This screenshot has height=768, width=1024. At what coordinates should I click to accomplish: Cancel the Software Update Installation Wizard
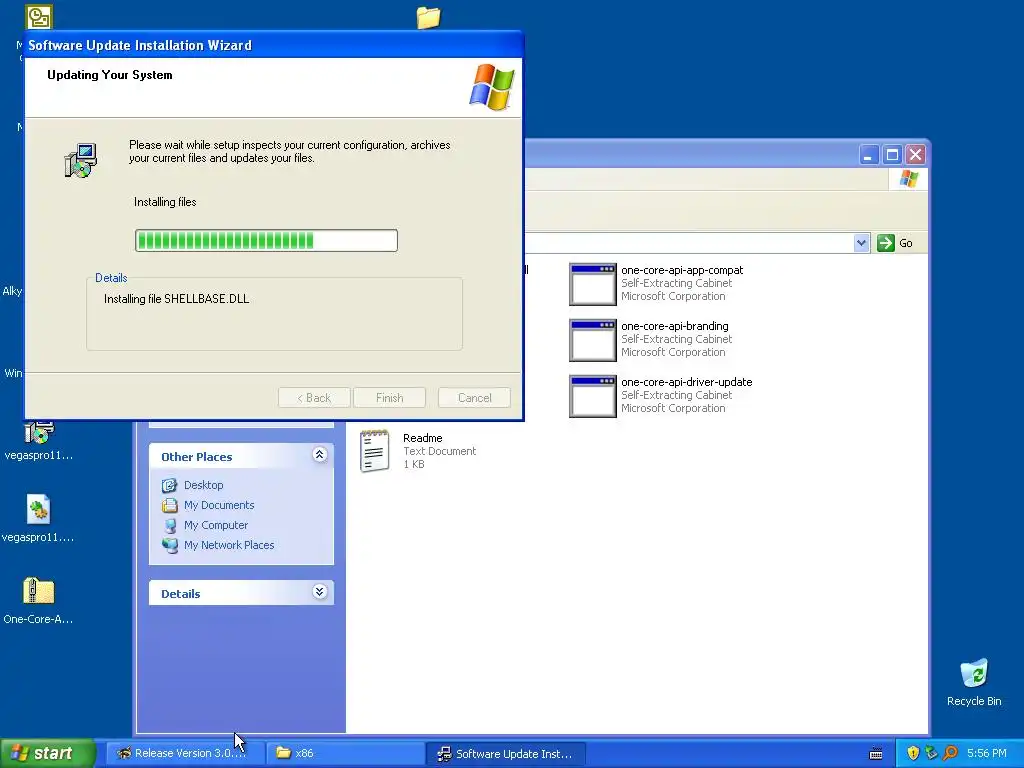[474, 398]
